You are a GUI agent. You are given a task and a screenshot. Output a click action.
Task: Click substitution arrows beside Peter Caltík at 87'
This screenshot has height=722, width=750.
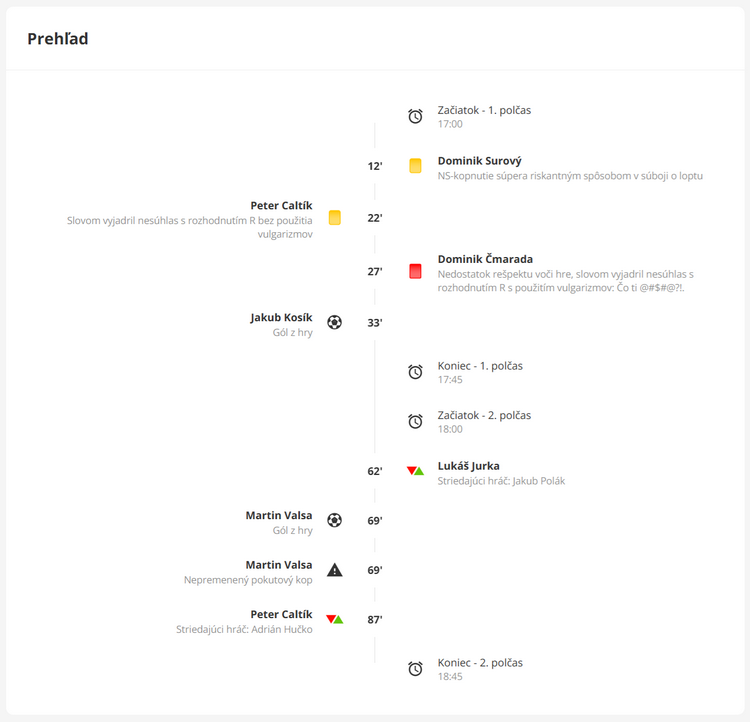pos(335,619)
